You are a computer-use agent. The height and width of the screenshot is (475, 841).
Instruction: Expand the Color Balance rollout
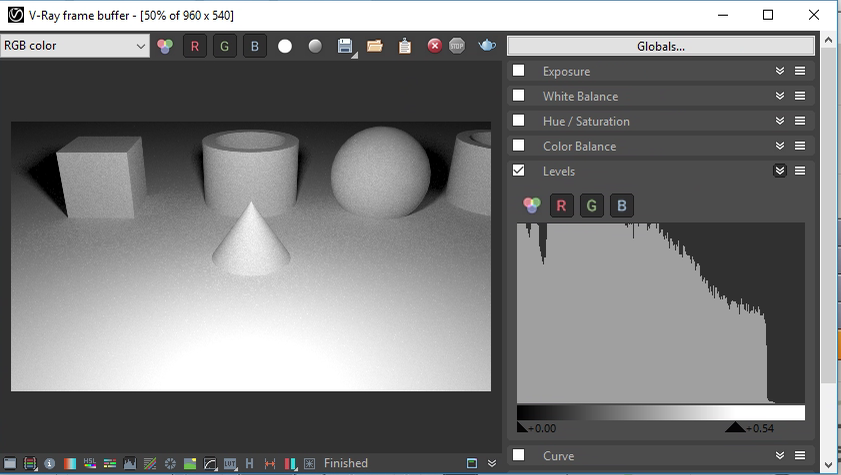[780, 145]
